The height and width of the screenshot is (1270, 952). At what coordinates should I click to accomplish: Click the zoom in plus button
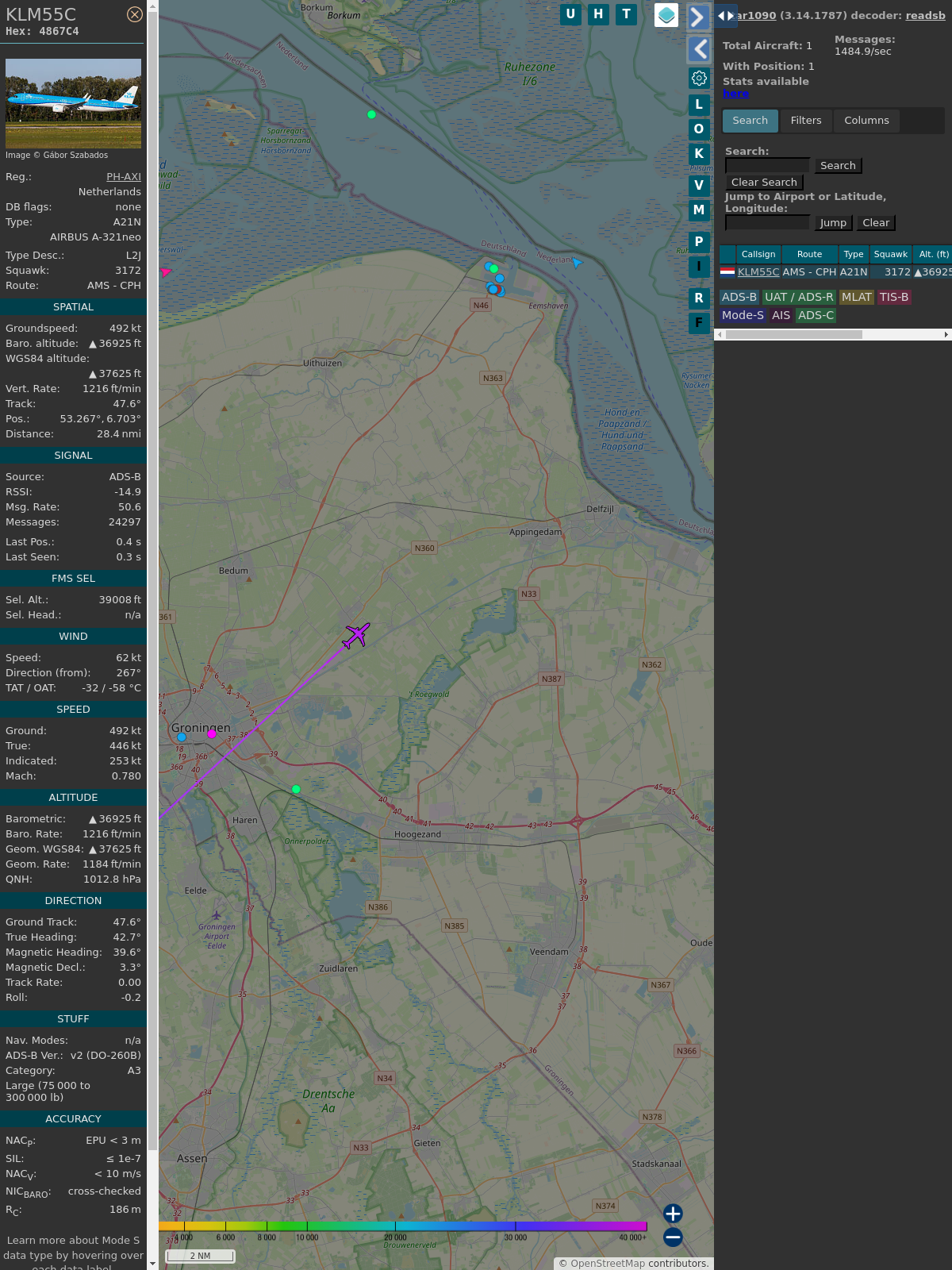pyautogui.click(x=673, y=1214)
